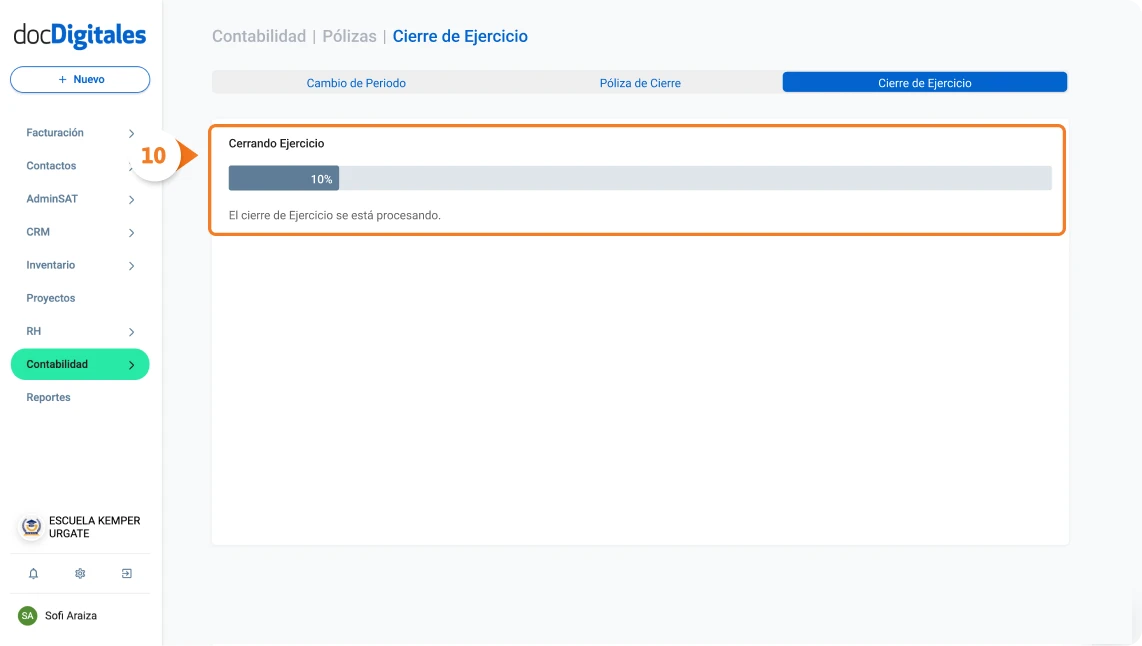
Task: Select the Cierre de Ejercicio tab
Action: click(x=924, y=83)
